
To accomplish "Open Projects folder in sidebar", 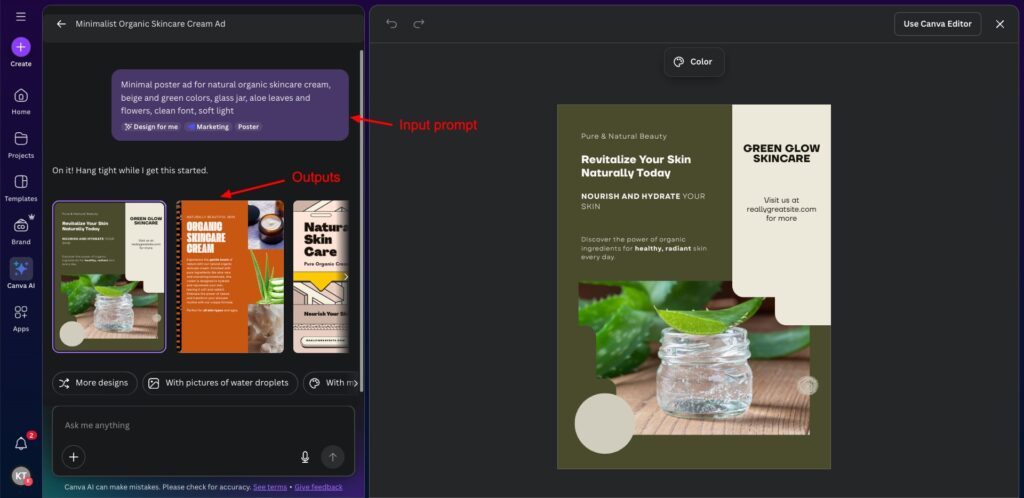I will click(x=21, y=145).
